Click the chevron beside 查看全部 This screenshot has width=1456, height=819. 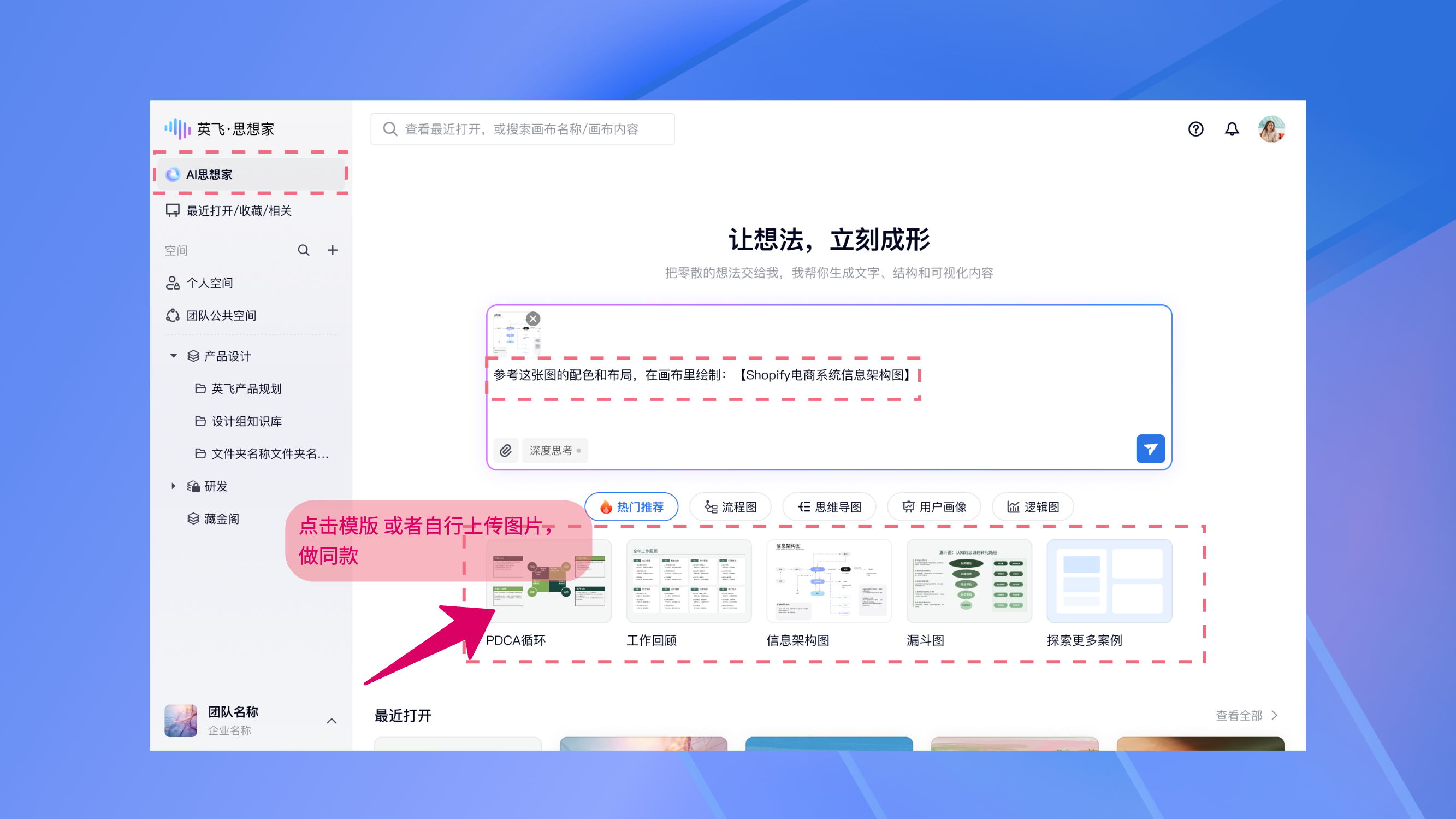click(x=1275, y=716)
